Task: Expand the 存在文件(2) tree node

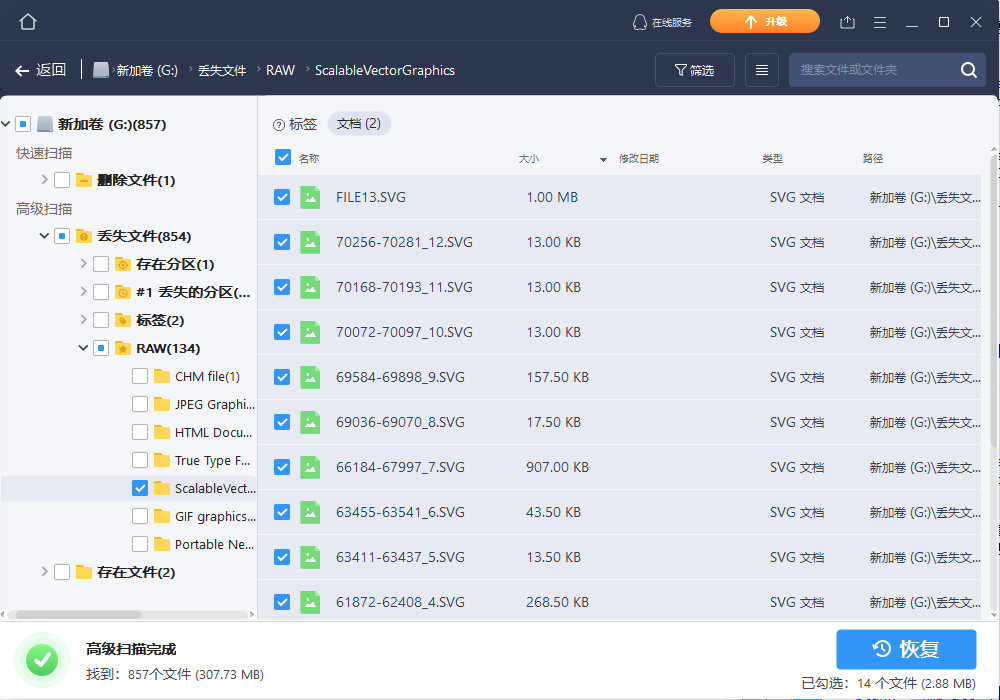Action: coord(44,572)
